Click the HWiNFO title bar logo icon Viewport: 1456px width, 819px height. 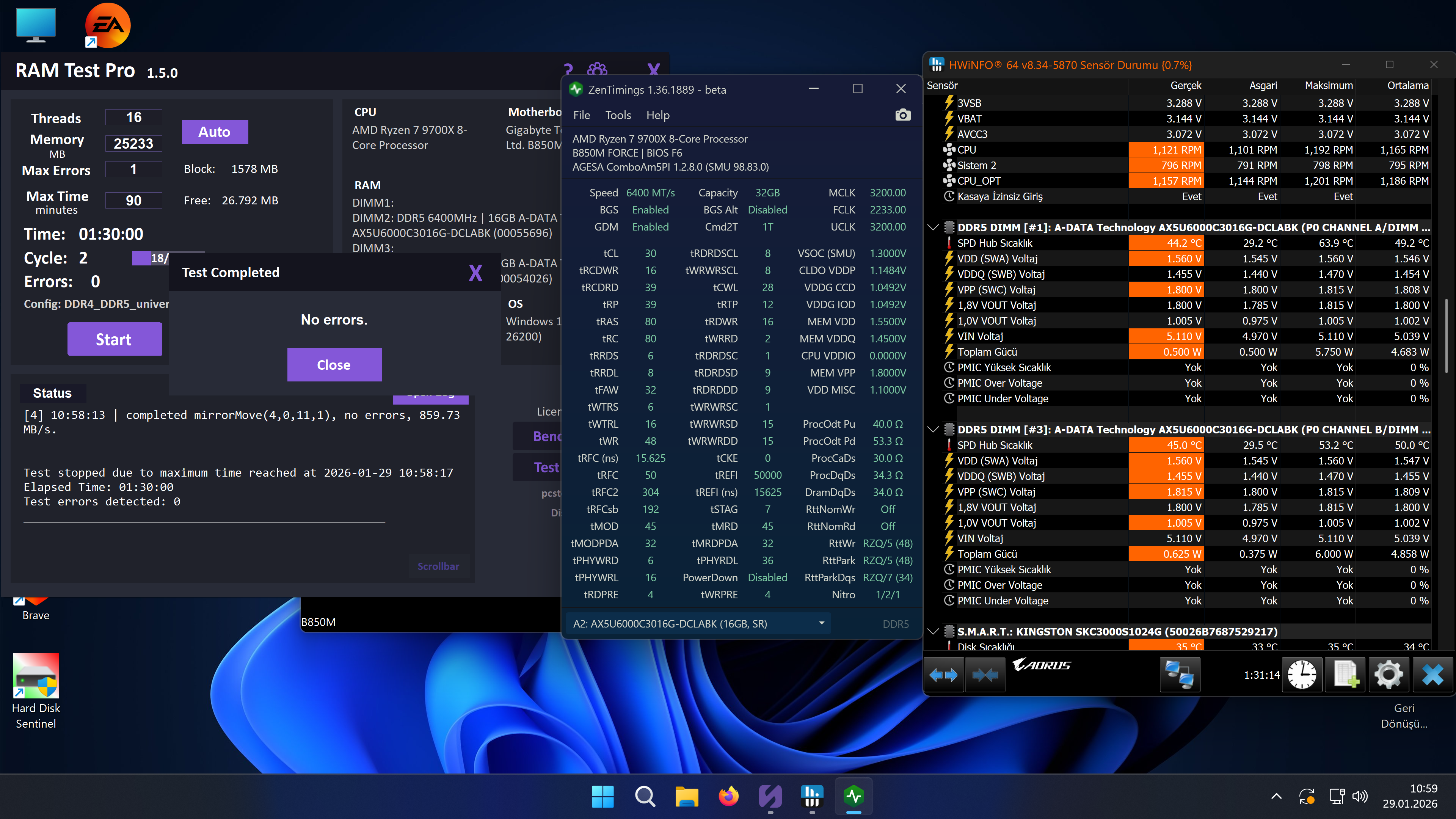[937, 64]
